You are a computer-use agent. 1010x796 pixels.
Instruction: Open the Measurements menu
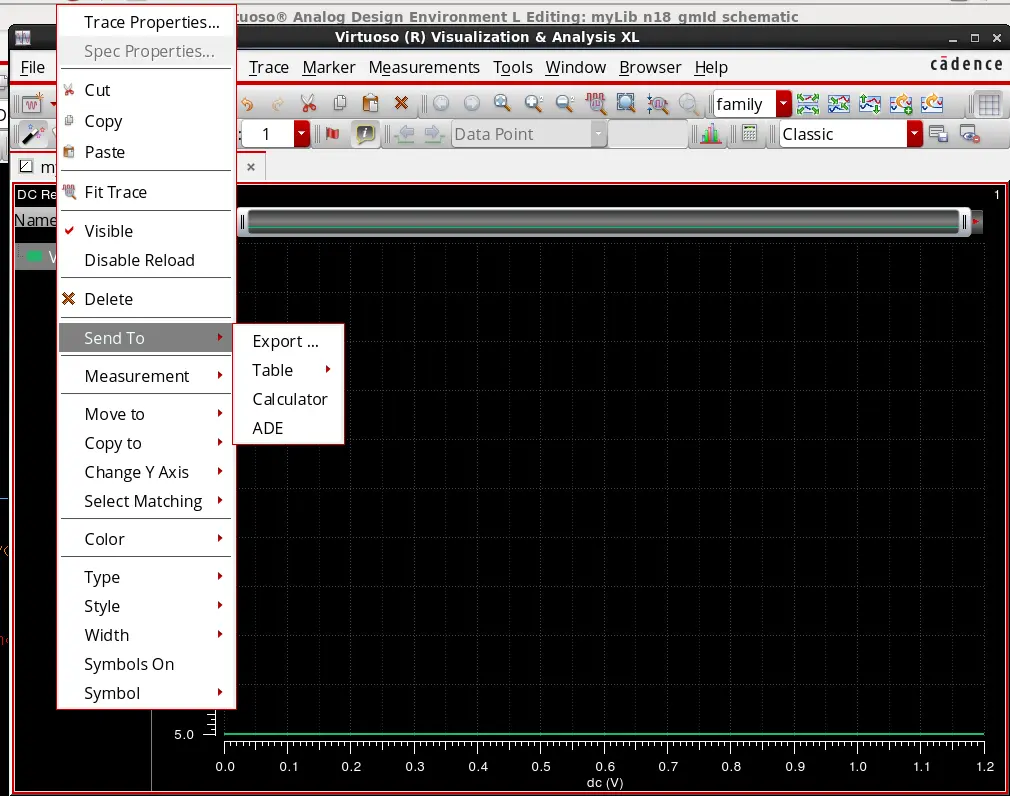point(424,68)
